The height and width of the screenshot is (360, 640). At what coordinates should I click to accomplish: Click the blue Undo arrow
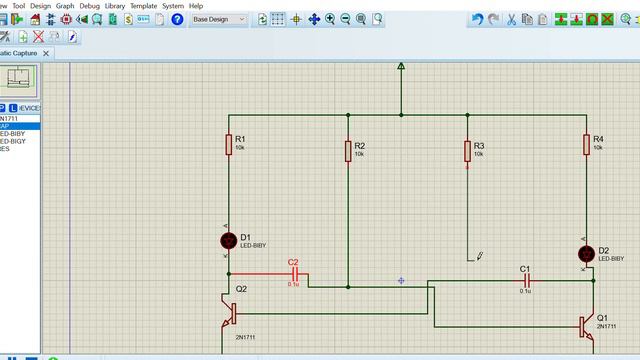tap(478, 19)
